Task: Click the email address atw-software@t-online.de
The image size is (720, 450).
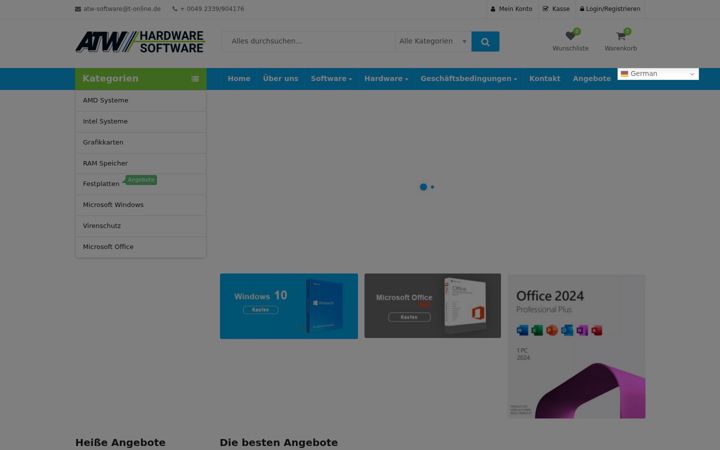Action: [x=122, y=9]
